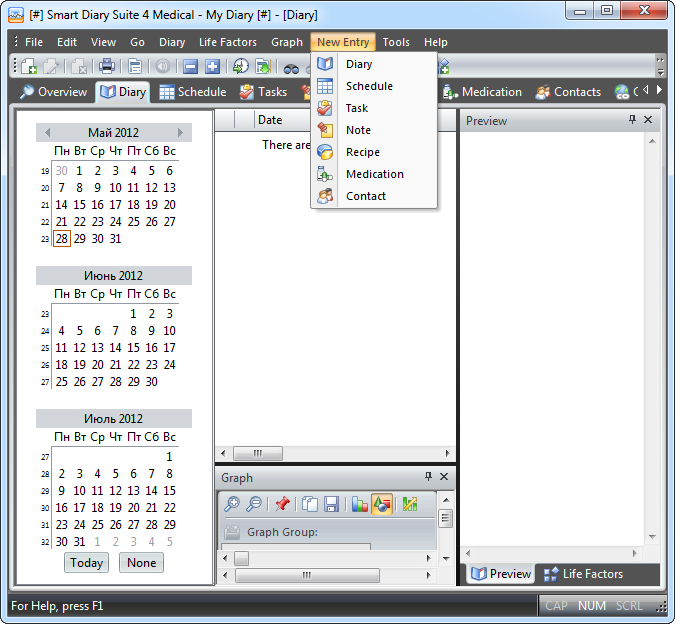Click the bar chart icon in Graph toolbar
This screenshot has width=675, height=624.
click(x=359, y=504)
